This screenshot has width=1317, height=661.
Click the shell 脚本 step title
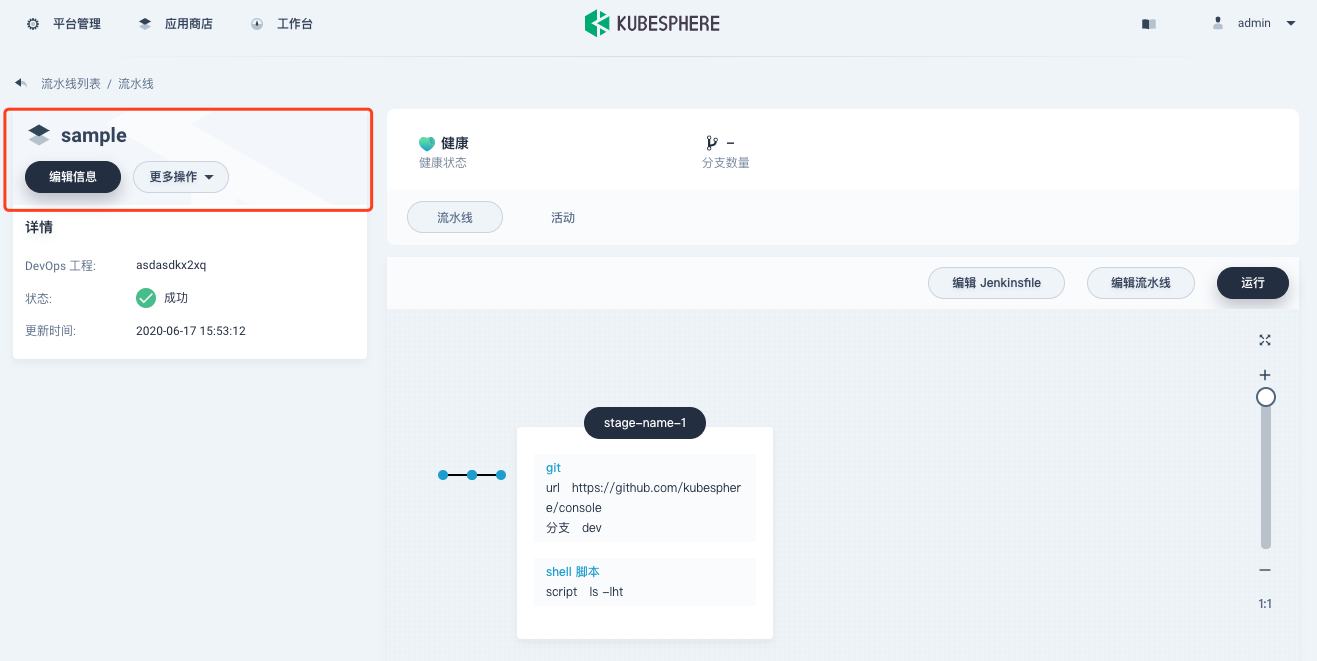tap(573, 572)
